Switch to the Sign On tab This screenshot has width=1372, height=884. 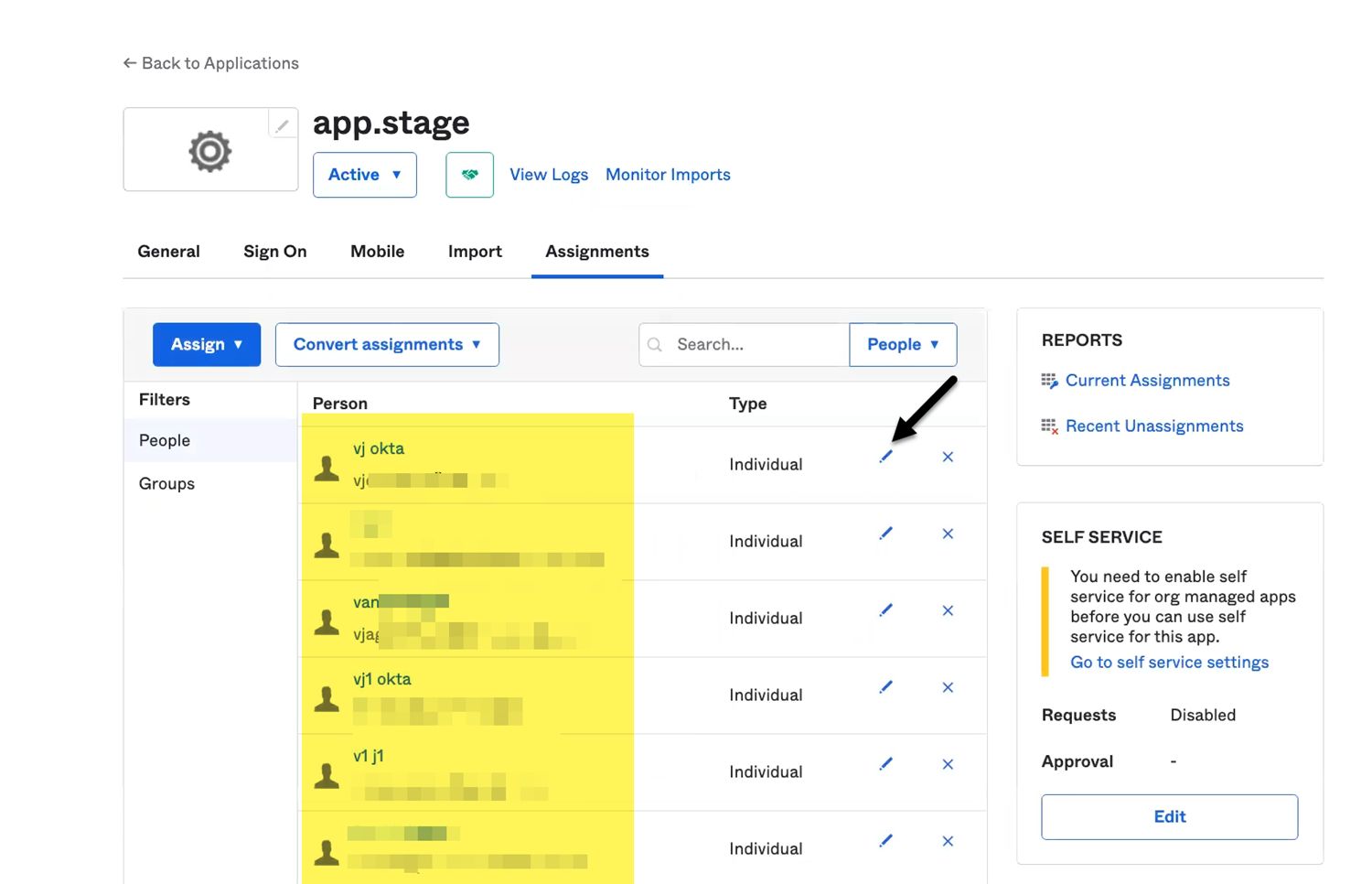(275, 252)
